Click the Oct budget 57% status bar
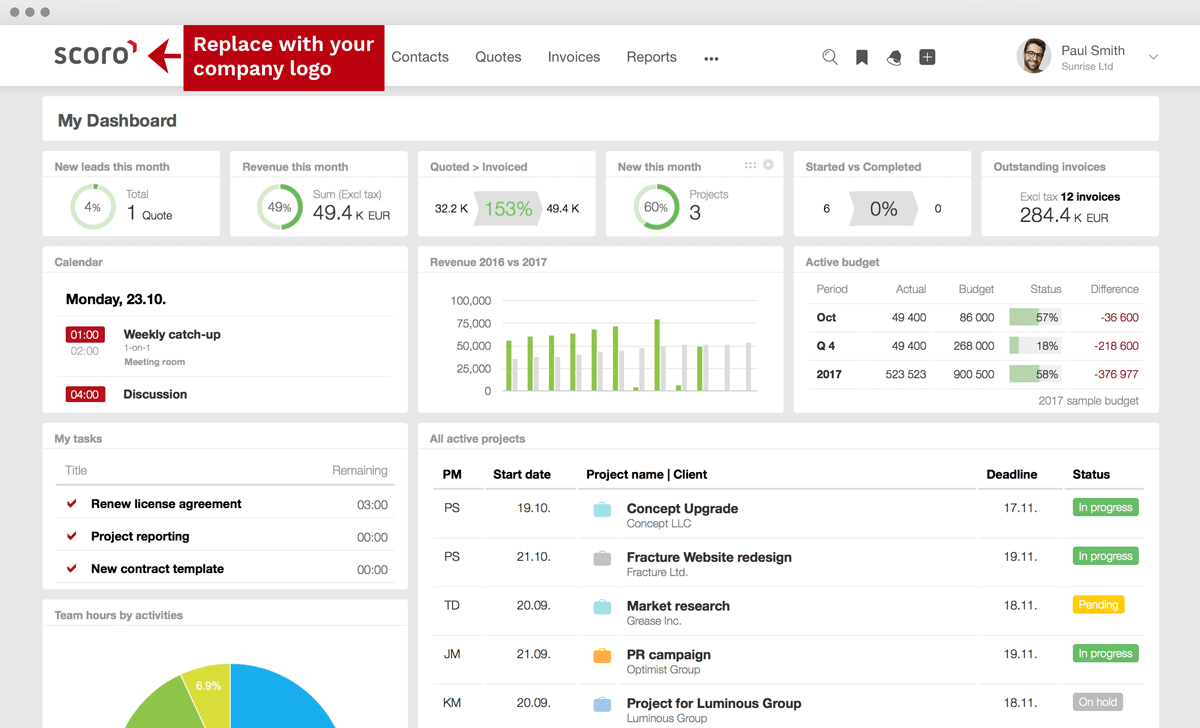The height and width of the screenshot is (728, 1200). 1034,317
